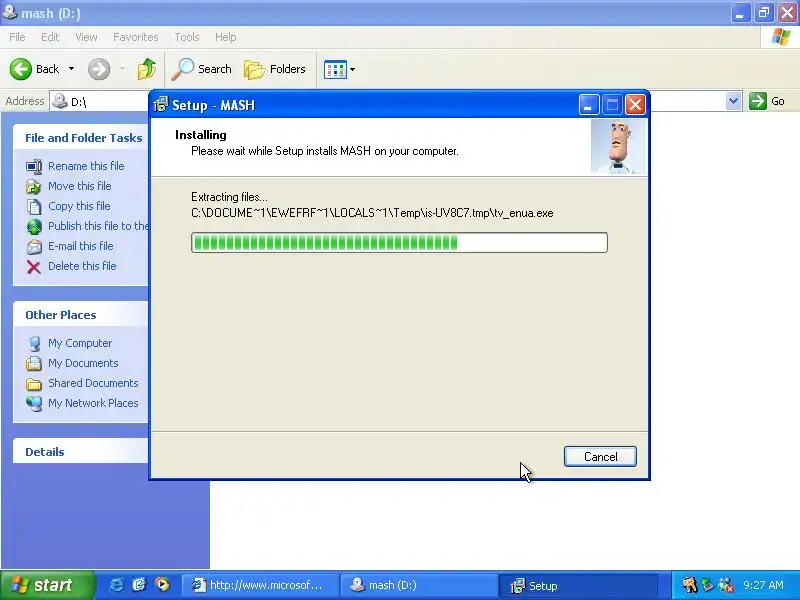The image size is (800, 600).
Task: Click the E-mail envelope icon
Action: click(x=34, y=247)
